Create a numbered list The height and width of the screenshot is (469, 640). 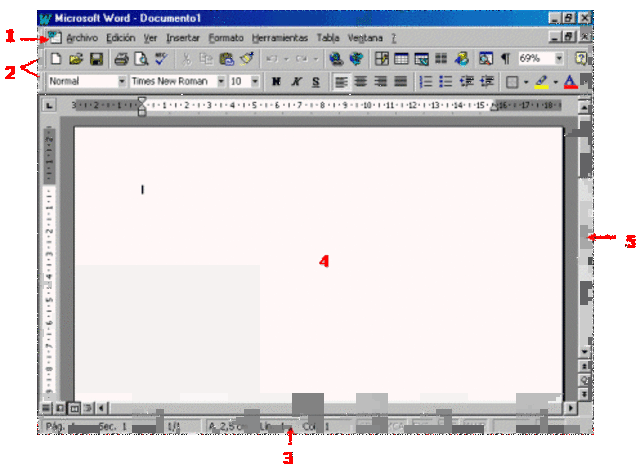(x=426, y=82)
